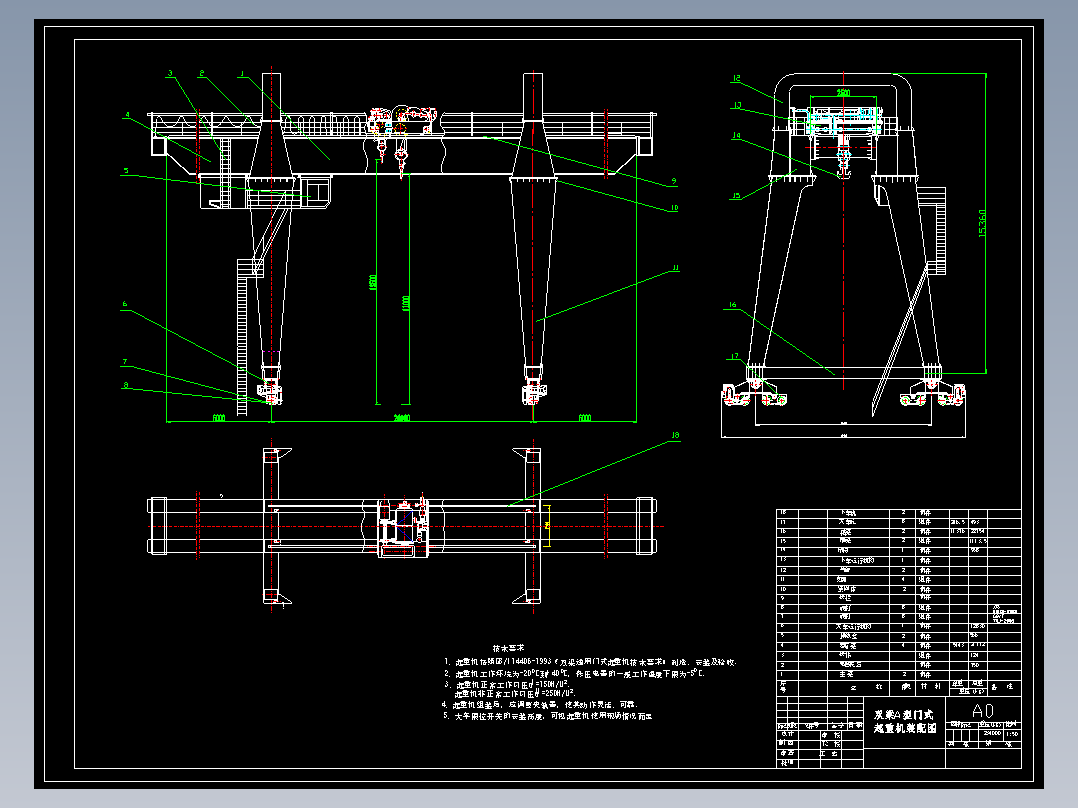
Task: Click technical requirement line 4
Action: point(540,705)
